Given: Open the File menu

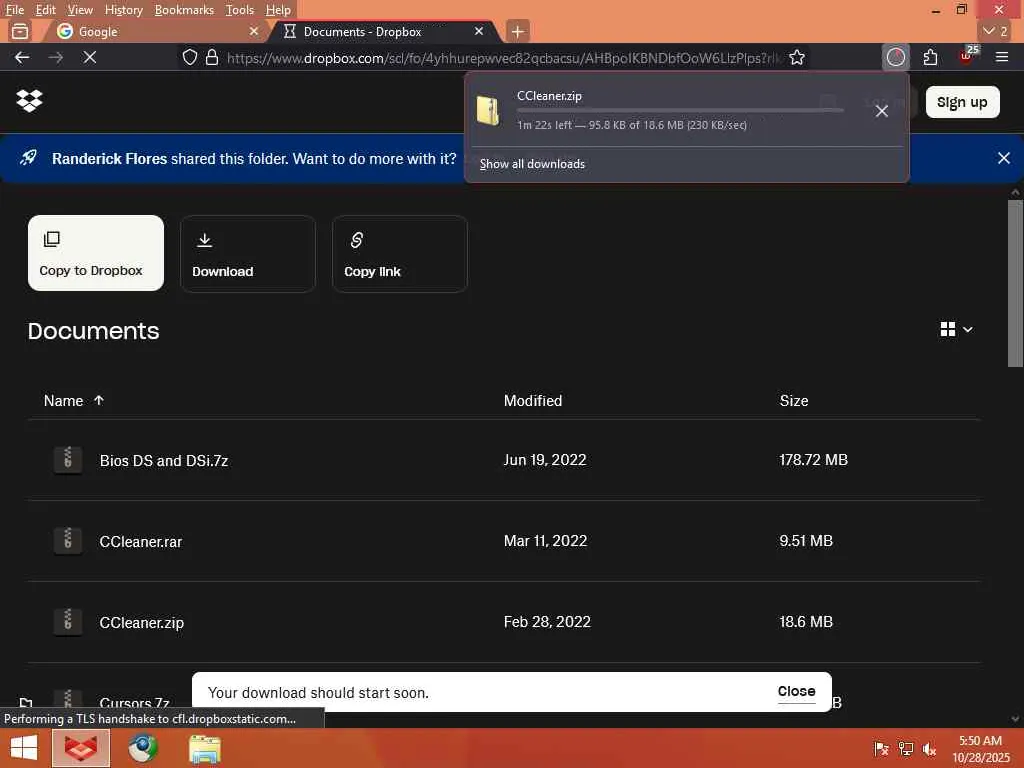Looking at the screenshot, I should tap(14, 10).
